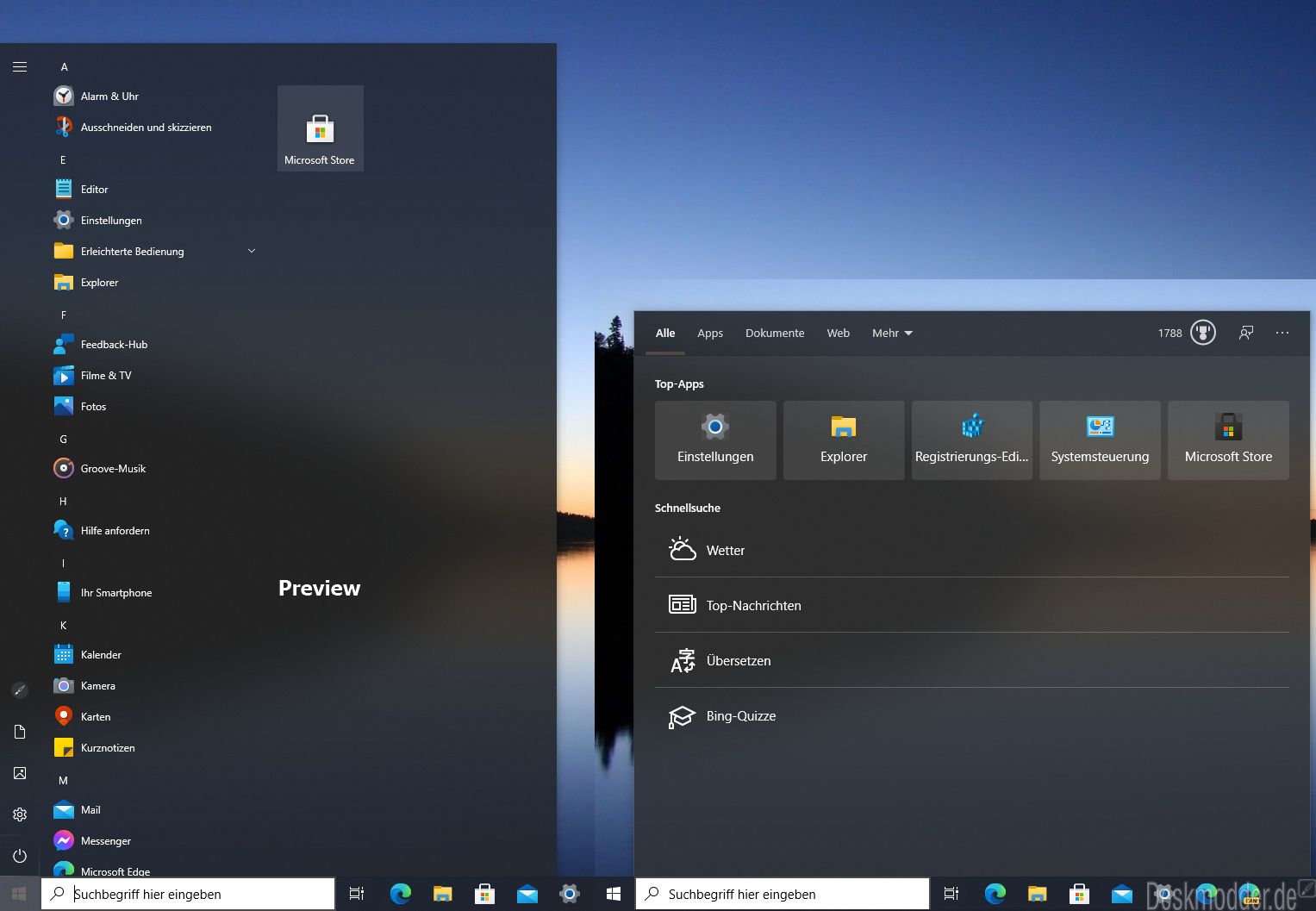Open the Pictures shortcut in the Start sidebar
This screenshot has height=911, width=1316.
point(20,773)
